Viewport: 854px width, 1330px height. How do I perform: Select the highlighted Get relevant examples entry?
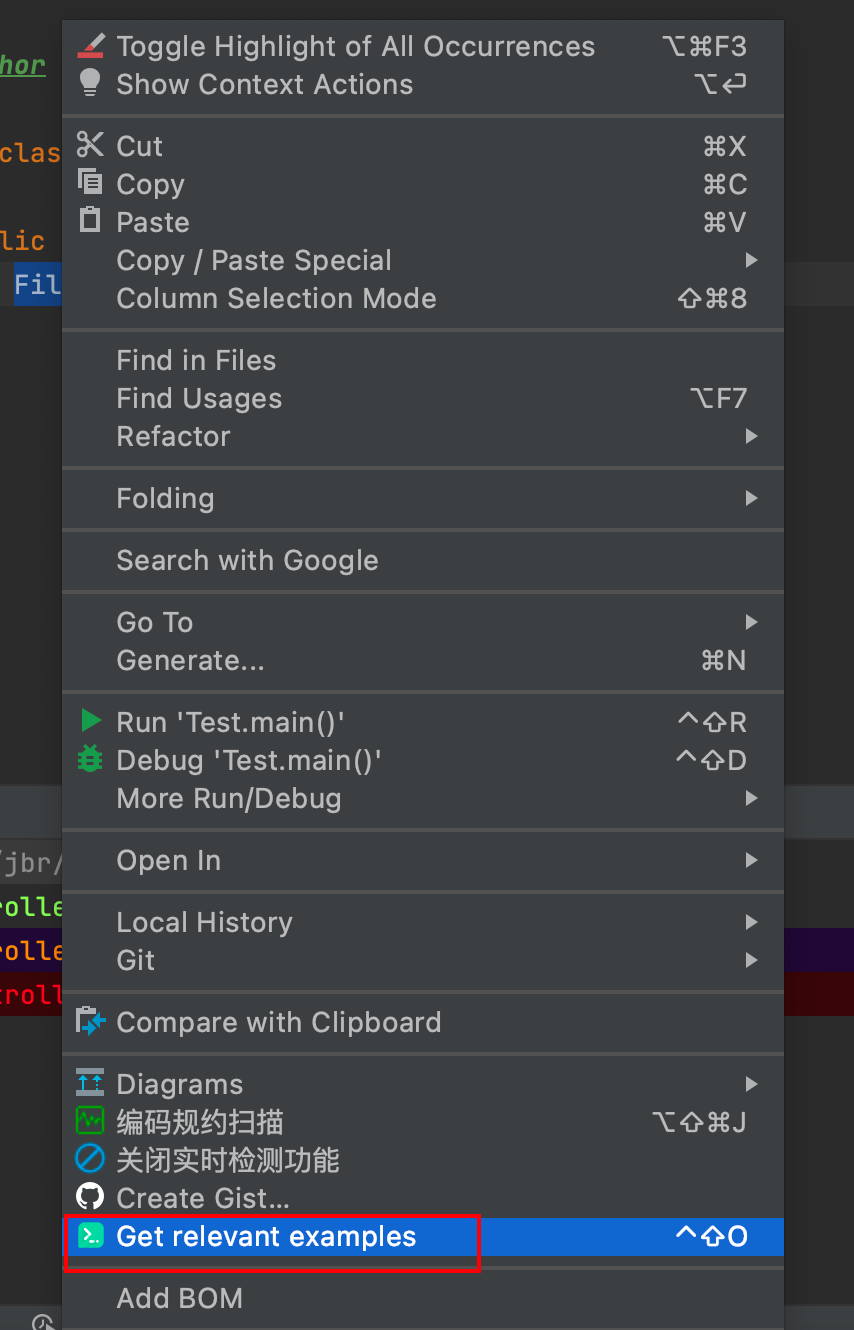(x=266, y=1236)
